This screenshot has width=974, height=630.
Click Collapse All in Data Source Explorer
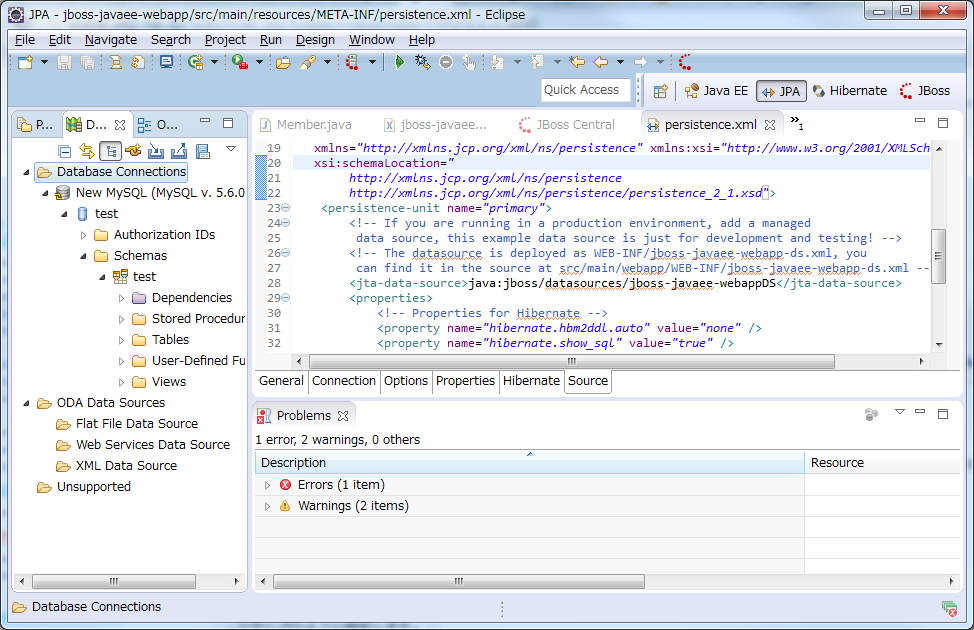point(65,151)
